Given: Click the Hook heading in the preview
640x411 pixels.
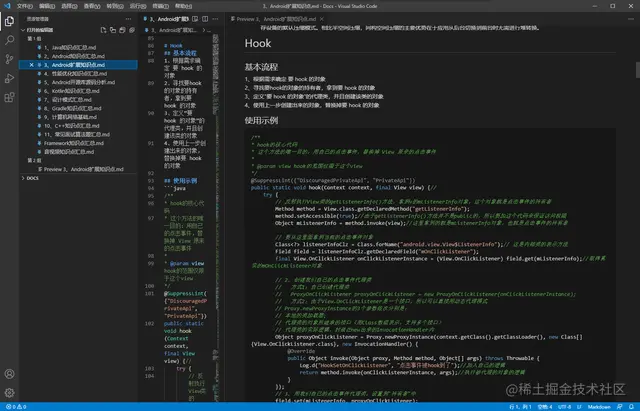Looking at the screenshot, I should pos(258,43).
